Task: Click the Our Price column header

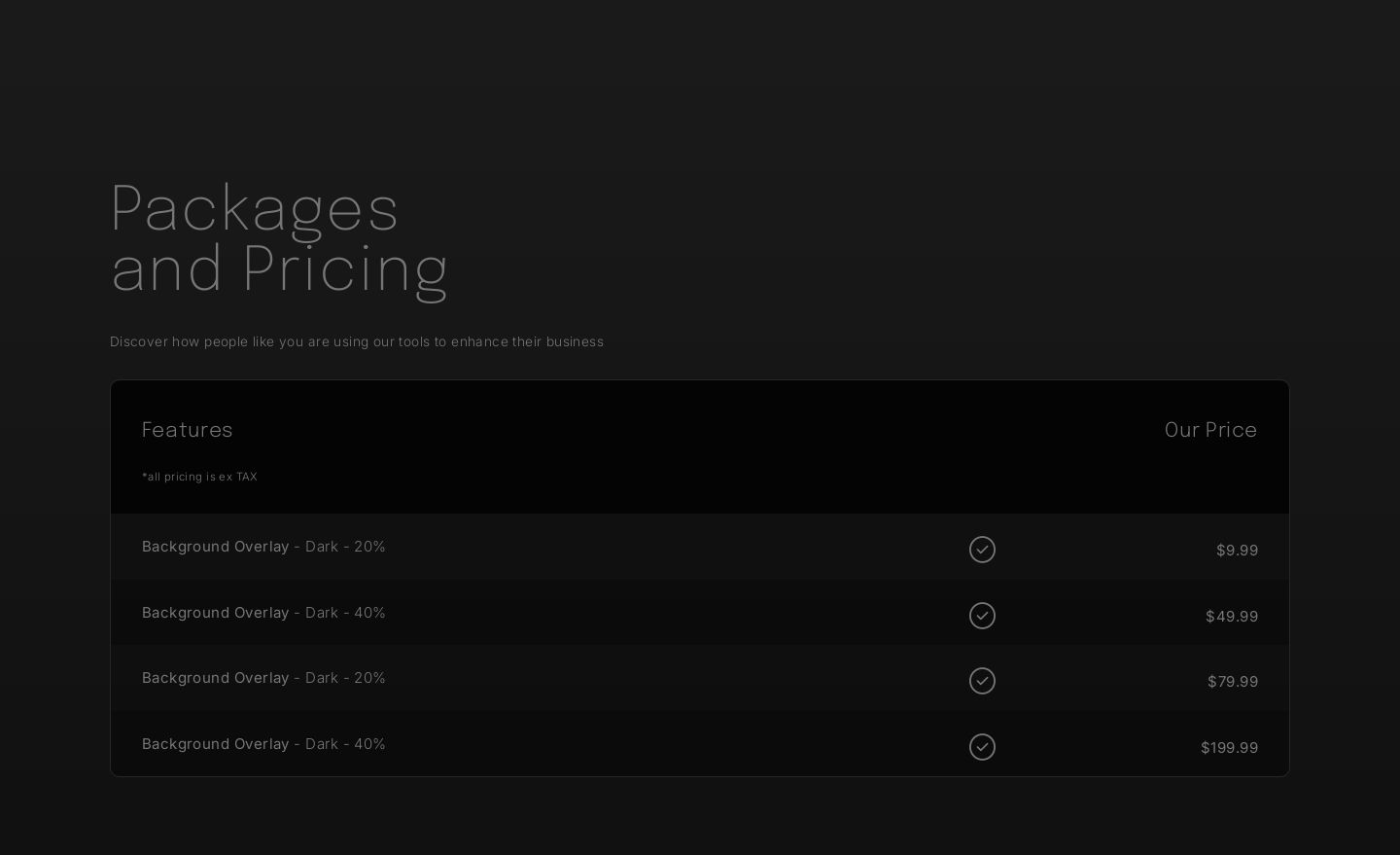Action: pyautogui.click(x=1210, y=430)
